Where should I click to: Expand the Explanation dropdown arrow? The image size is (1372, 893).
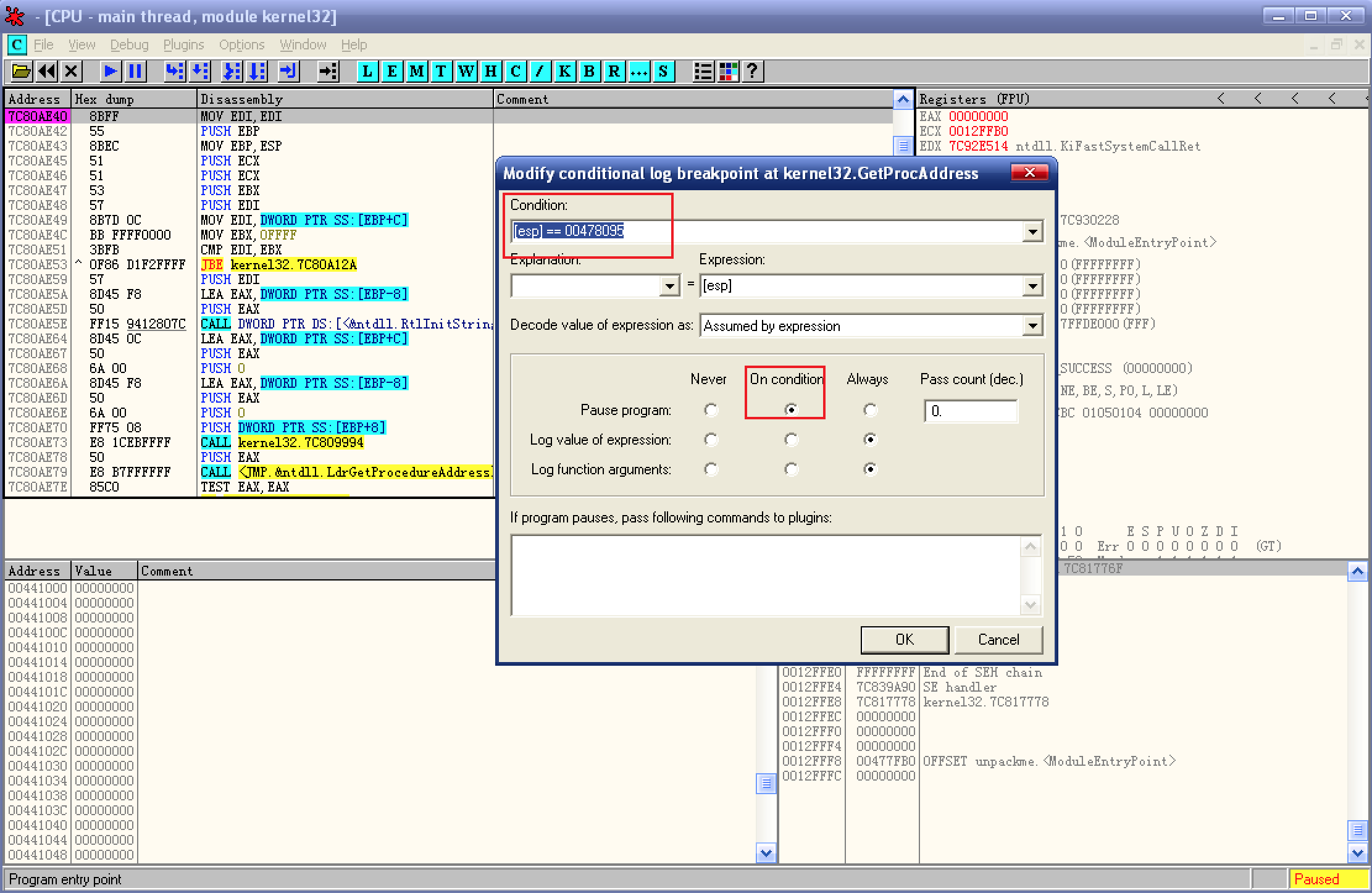click(x=669, y=286)
